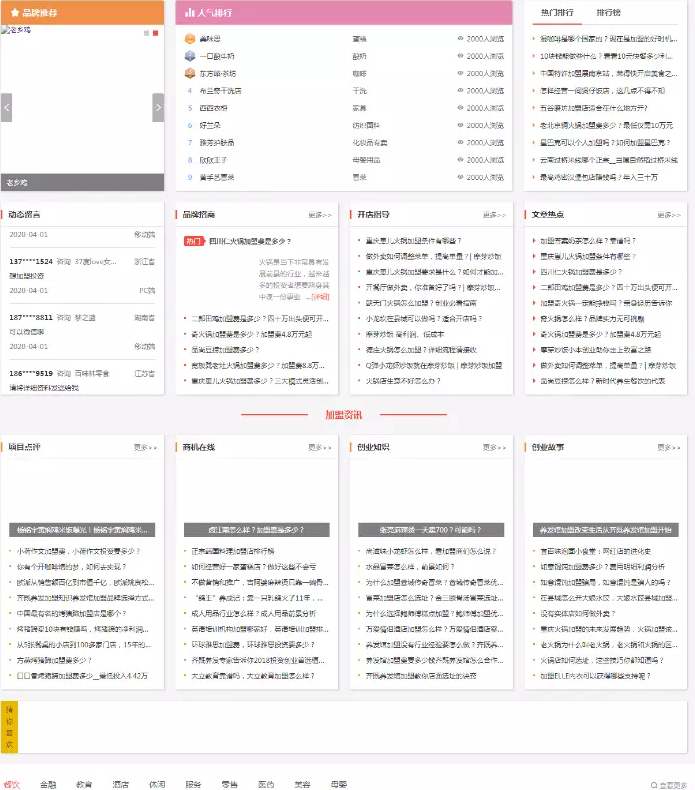Select the 酒店 category tab
The image size is (695, 790).
click(x=120, y=784)
